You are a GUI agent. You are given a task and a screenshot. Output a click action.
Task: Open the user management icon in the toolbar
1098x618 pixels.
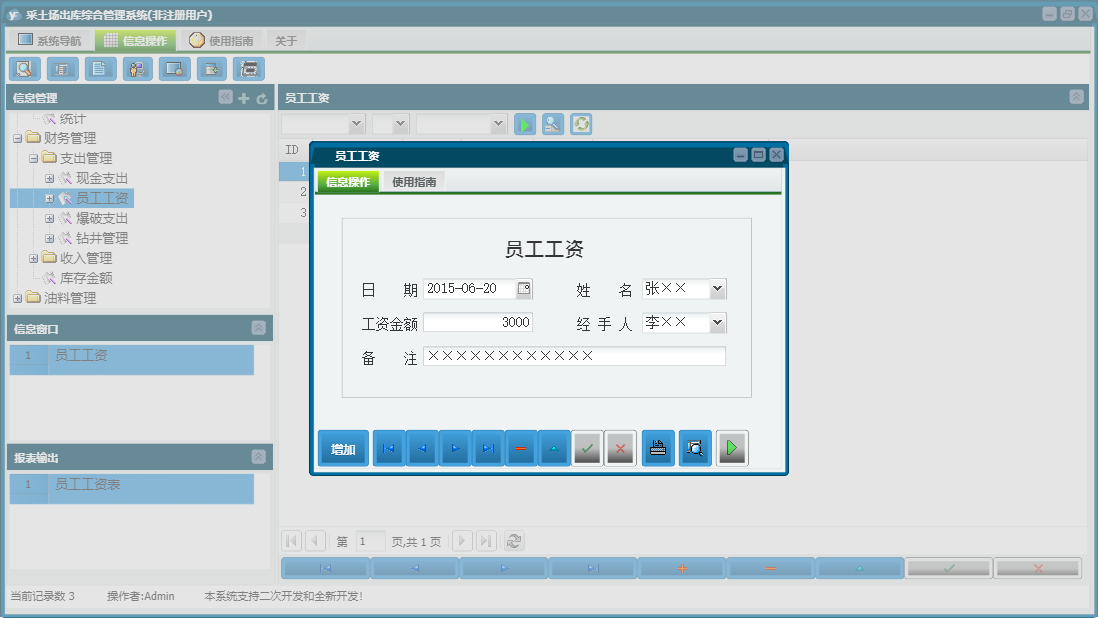pyautogui.click(x=137, y=69)
